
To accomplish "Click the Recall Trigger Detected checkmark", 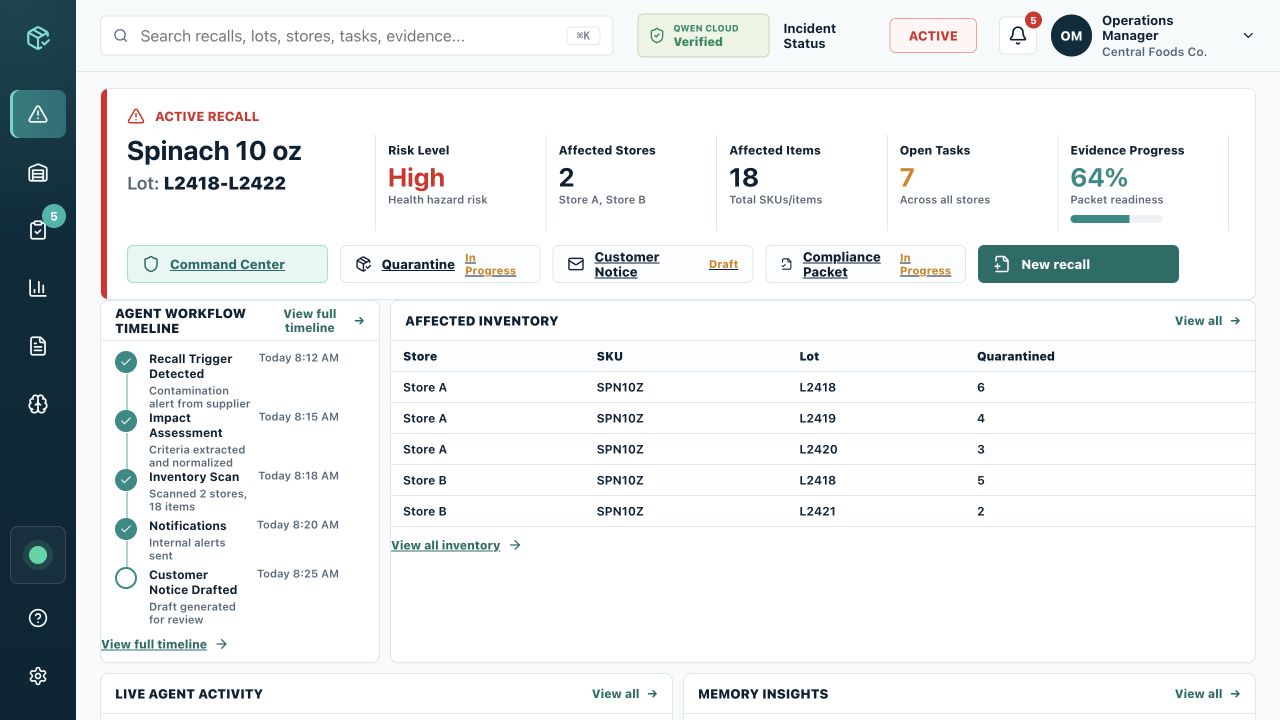I will tap(126, 362).
